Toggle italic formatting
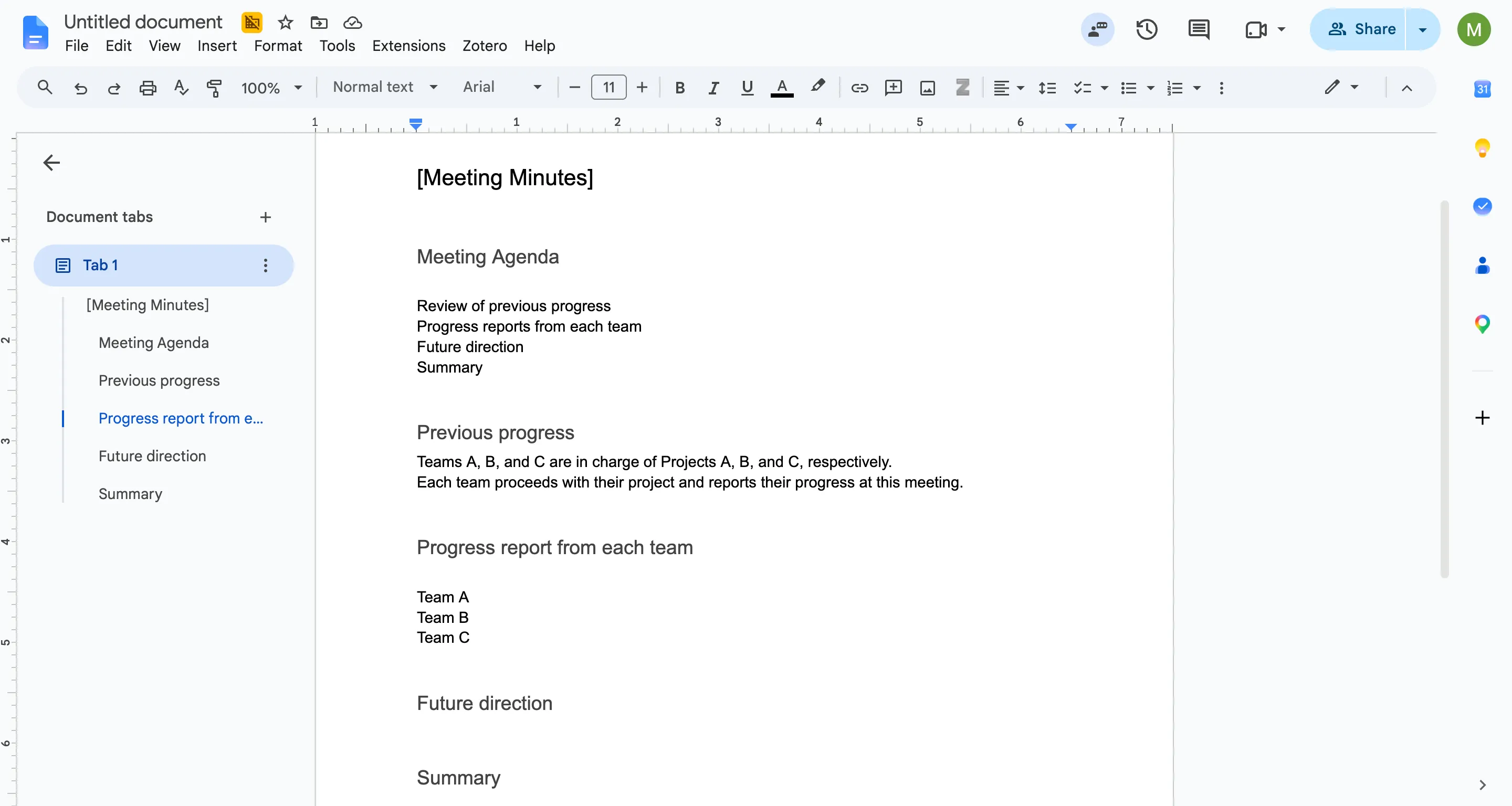 pyautogui.click(x=713, y=88)
